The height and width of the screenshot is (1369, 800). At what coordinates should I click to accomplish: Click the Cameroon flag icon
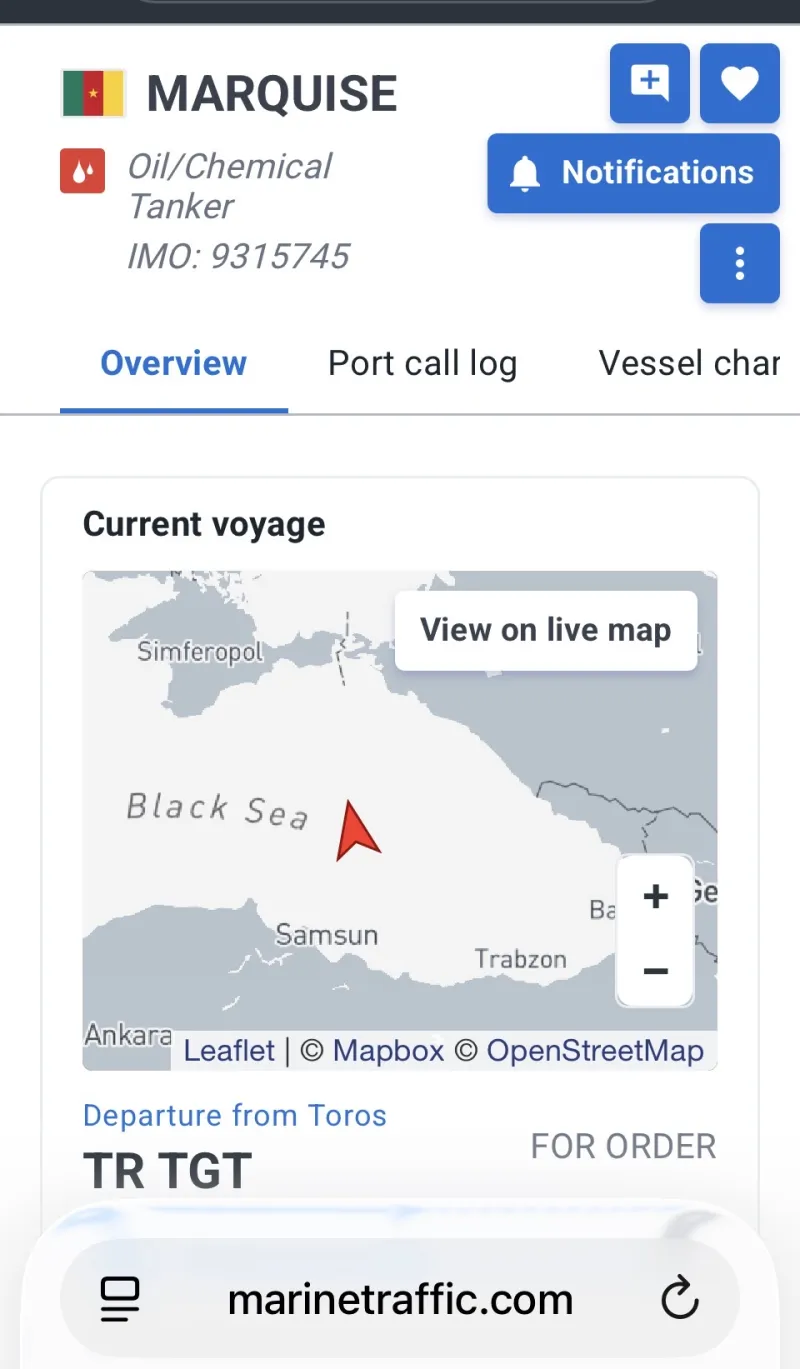pos(93,93)
